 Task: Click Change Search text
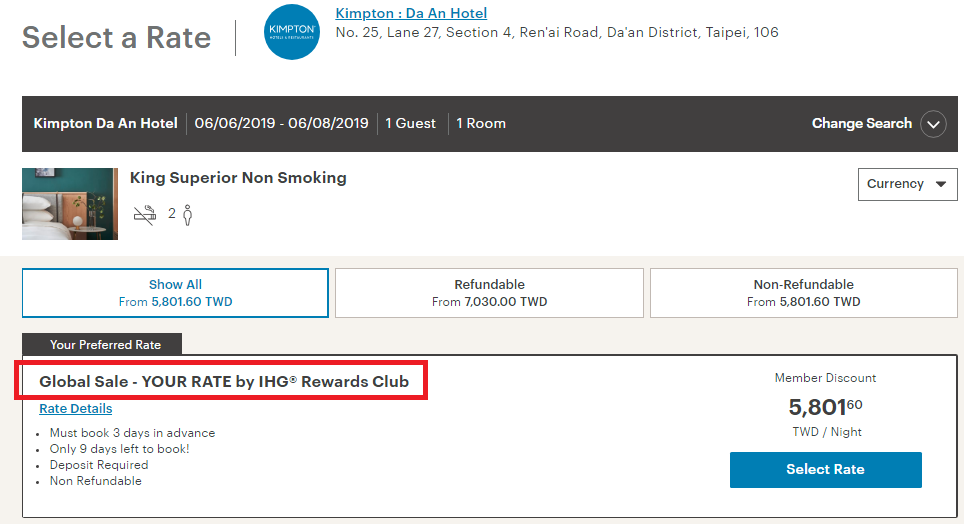point(861,123)
